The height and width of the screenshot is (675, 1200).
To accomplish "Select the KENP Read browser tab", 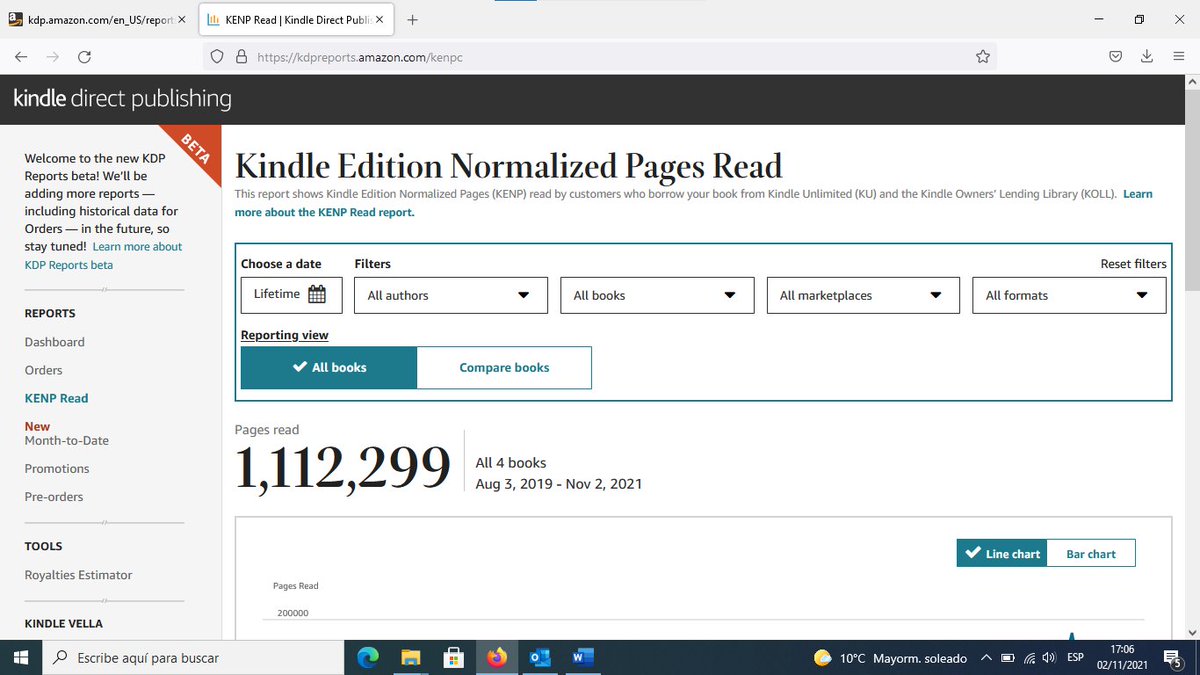I will coord(296,20).
